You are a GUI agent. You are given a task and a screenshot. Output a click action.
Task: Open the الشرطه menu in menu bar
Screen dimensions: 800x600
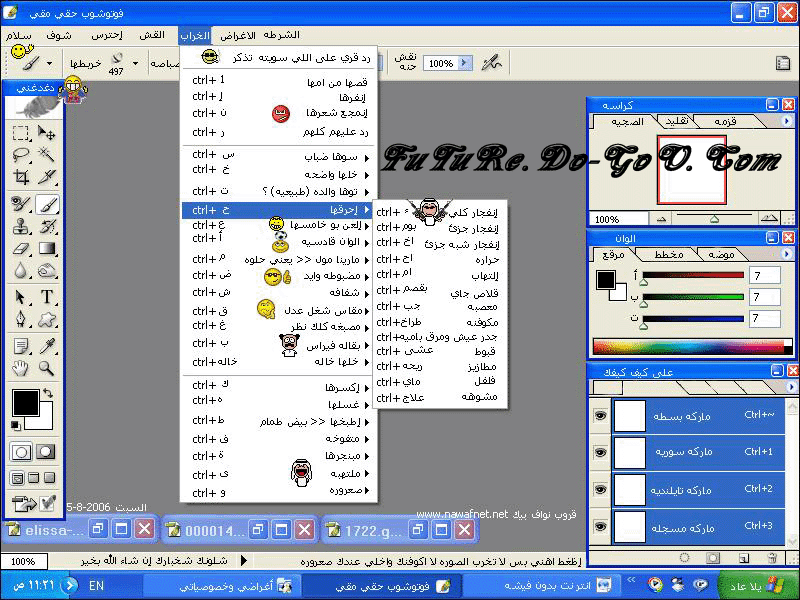(281, 35)
